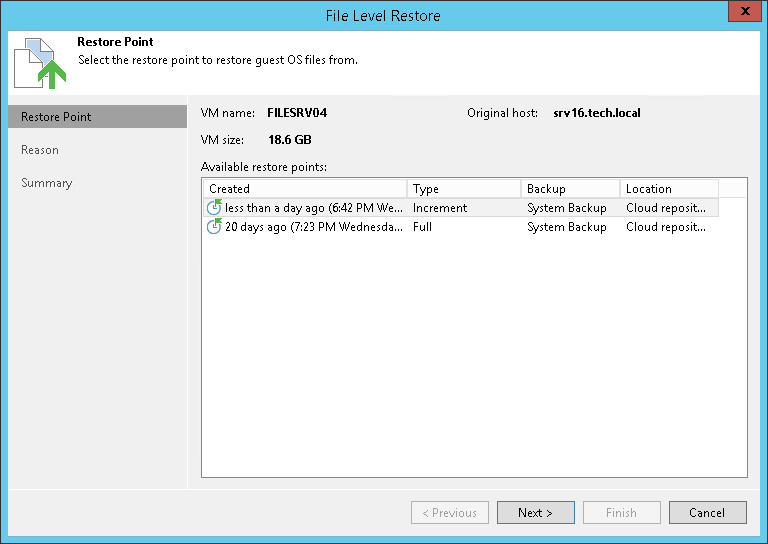
Task: Click 'System Backup' in Full row
Action: (567, 227)
